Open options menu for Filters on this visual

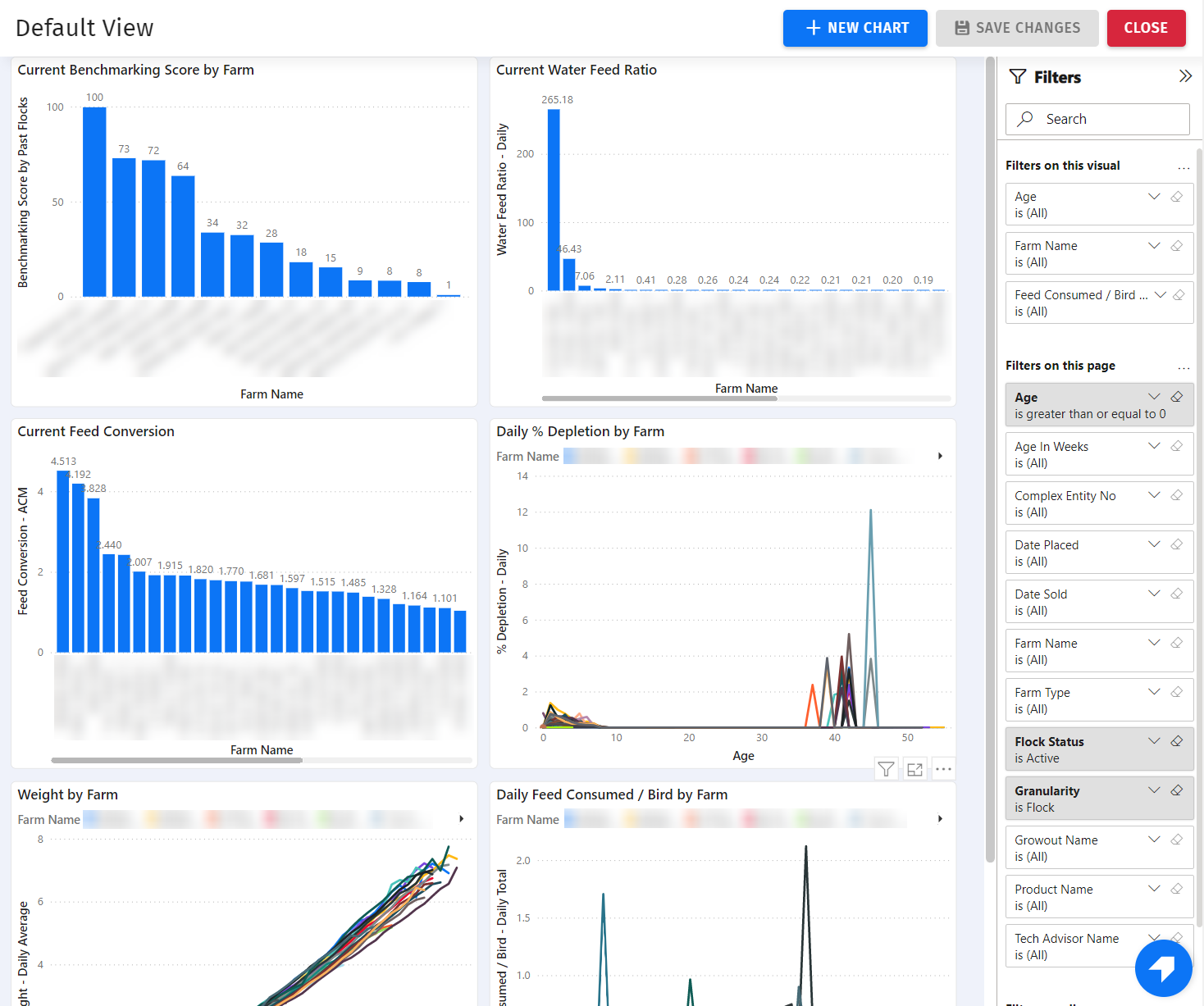[1183, 166]
